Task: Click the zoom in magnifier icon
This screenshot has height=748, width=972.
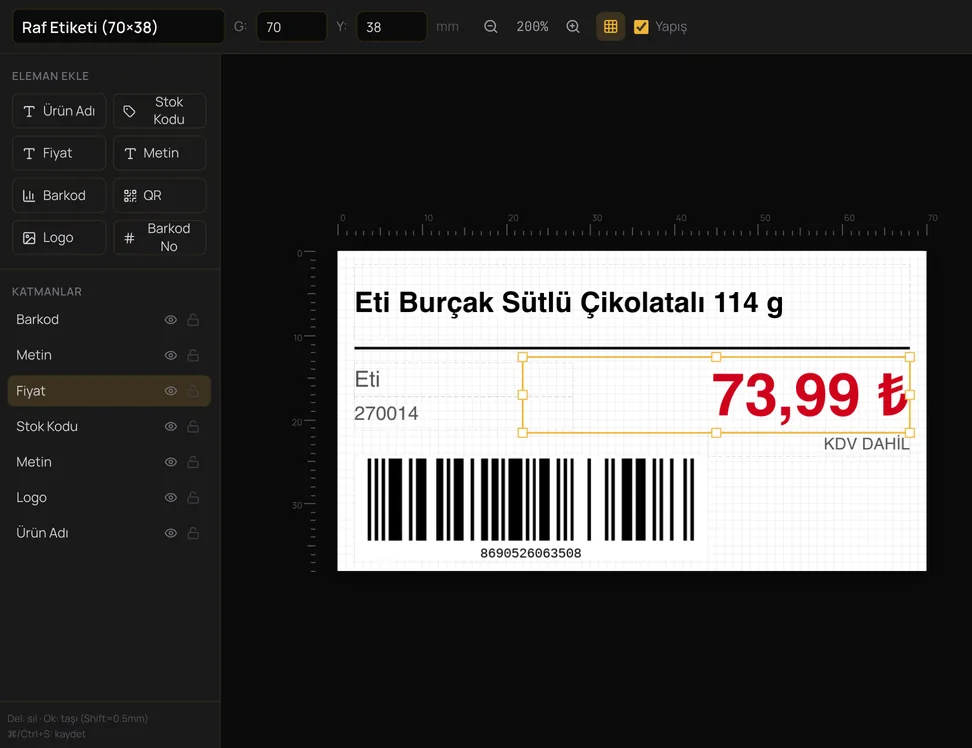Action: [x=573, y=27]
